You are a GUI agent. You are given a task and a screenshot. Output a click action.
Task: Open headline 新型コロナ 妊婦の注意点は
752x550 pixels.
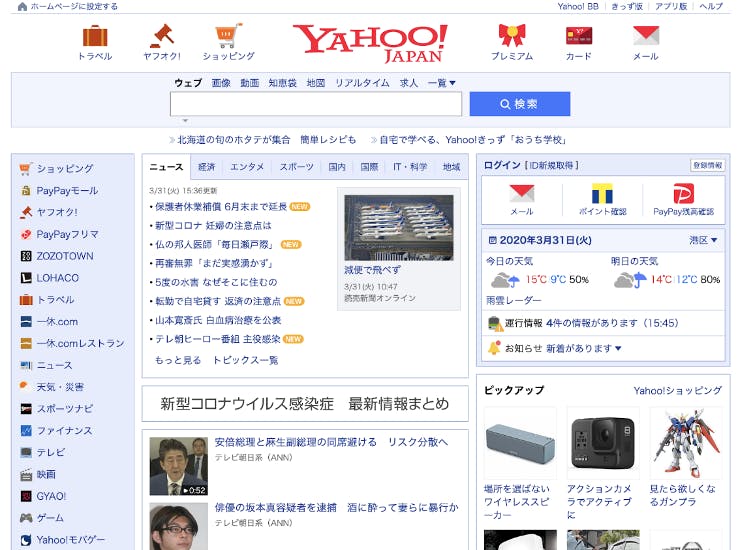click(213, 225)
